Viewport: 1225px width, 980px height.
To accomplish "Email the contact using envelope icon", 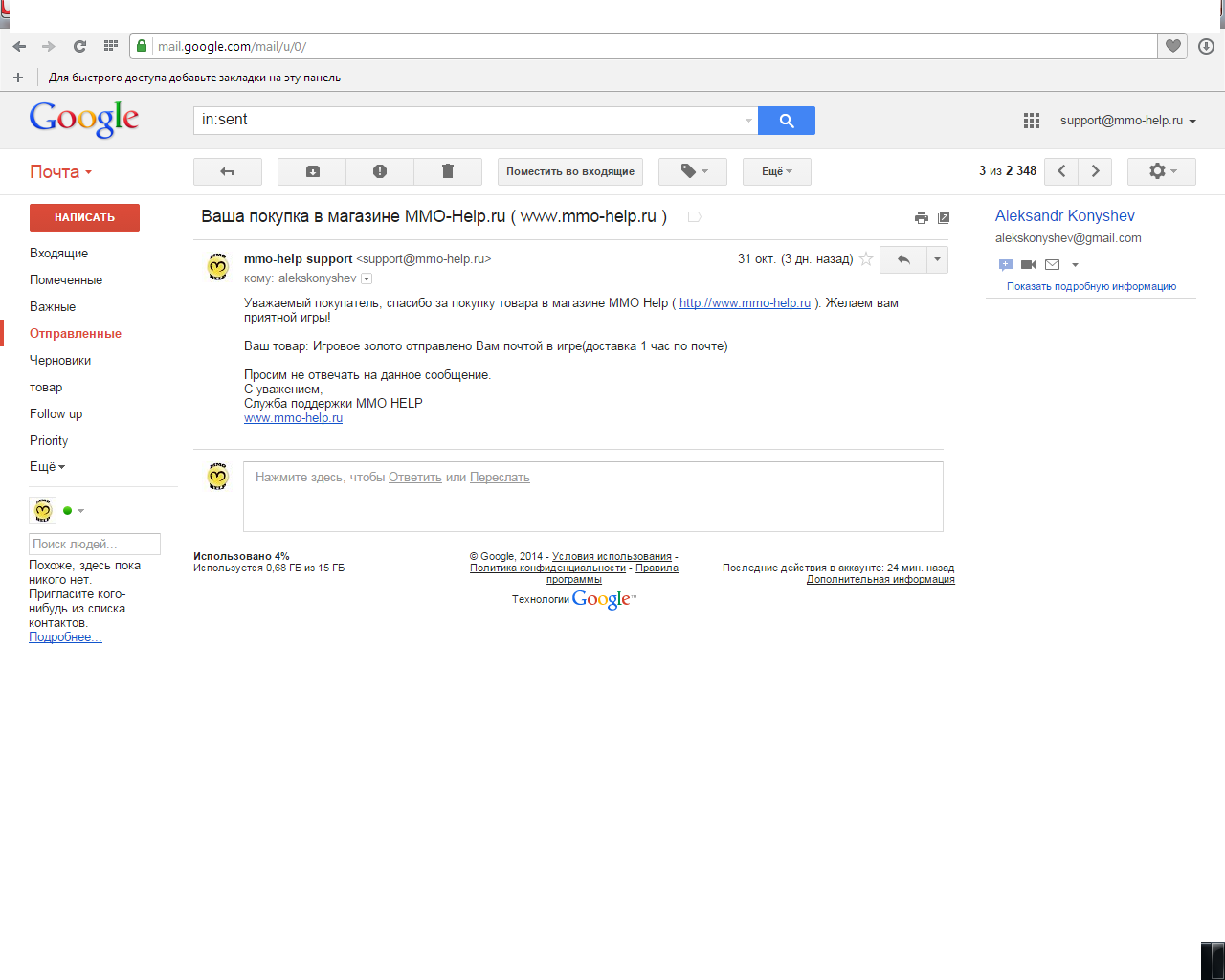I will tap(1053, 265).
